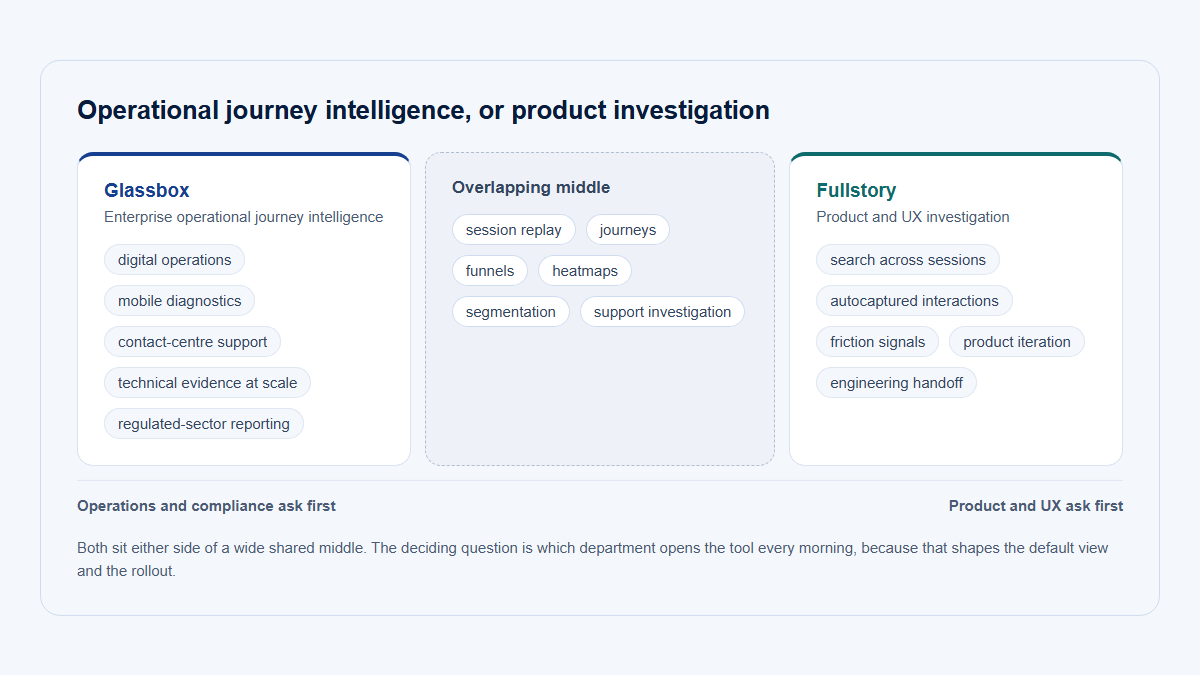The image size is (1200, 675).
Task: Click the 'segmentation' chip
Action: coord(511,312)
